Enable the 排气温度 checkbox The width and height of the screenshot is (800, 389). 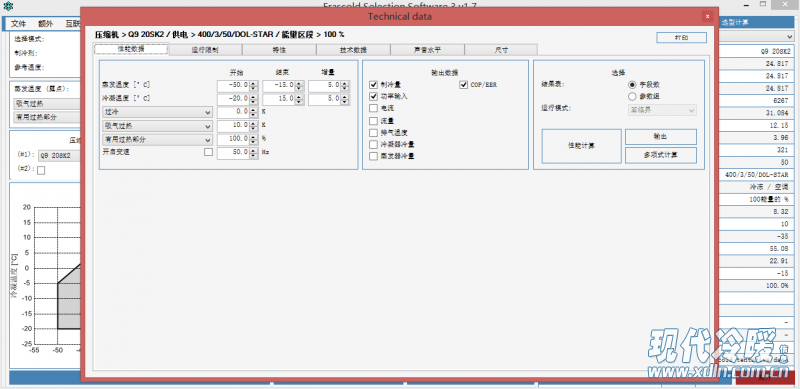coord(373,133)
